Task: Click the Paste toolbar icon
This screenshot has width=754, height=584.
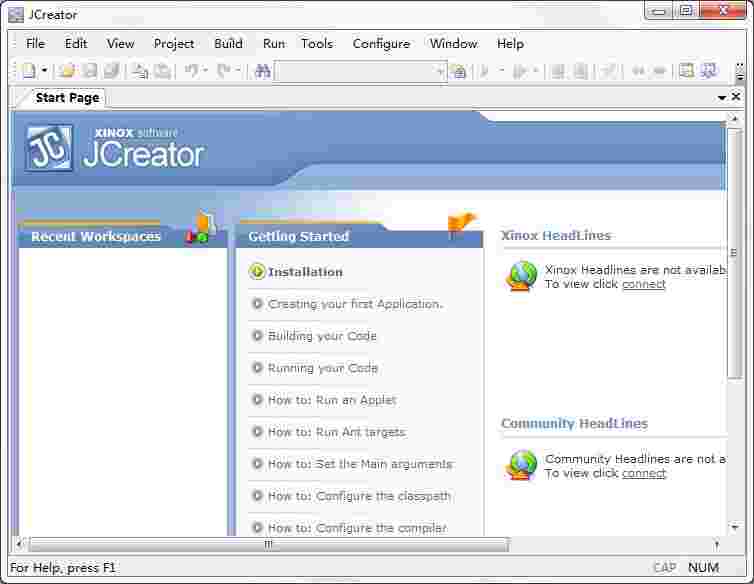Action: pyautogui.click(x=163, y=71)
